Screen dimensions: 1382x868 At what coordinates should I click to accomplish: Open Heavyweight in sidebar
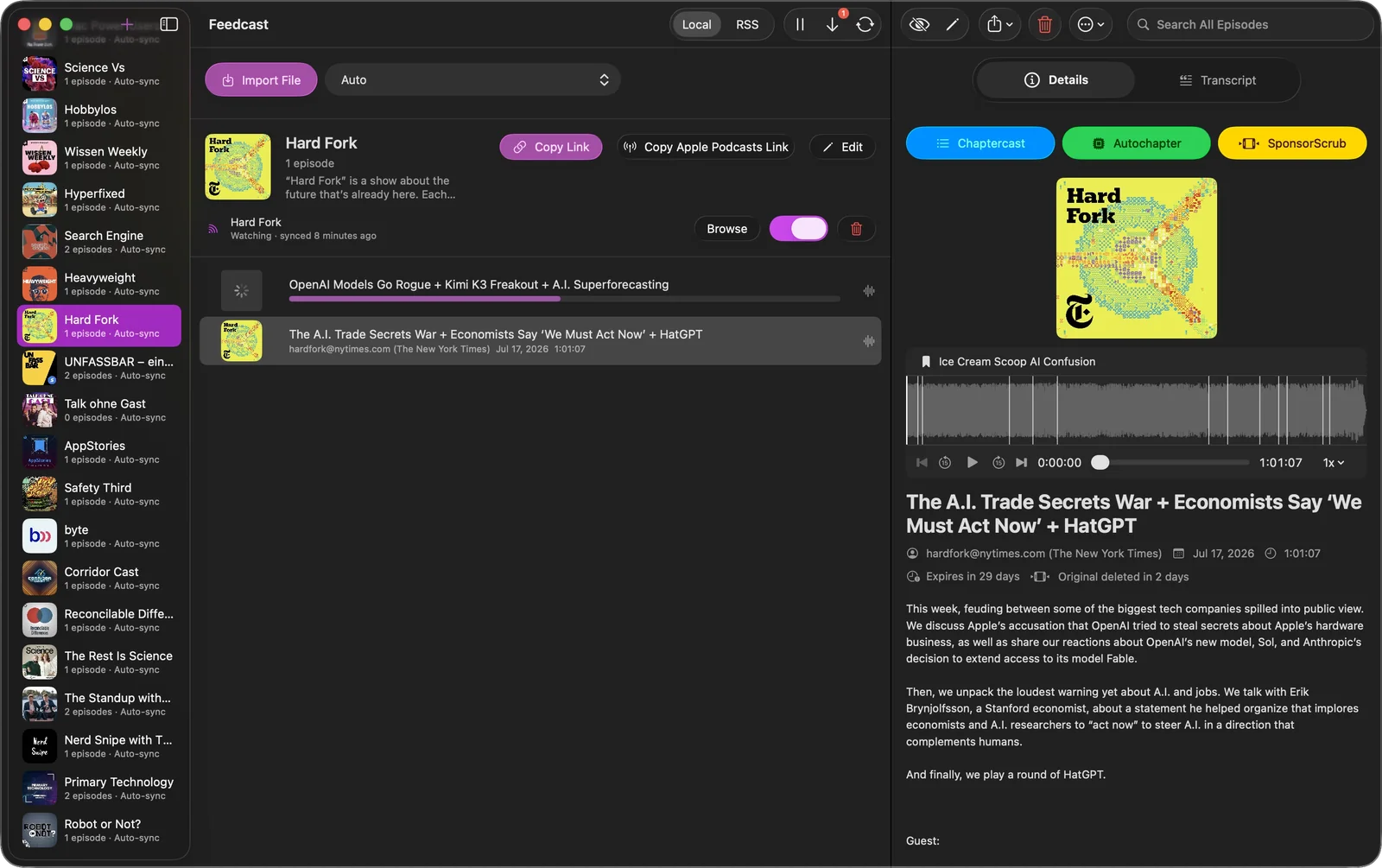[x=99, y=284]
